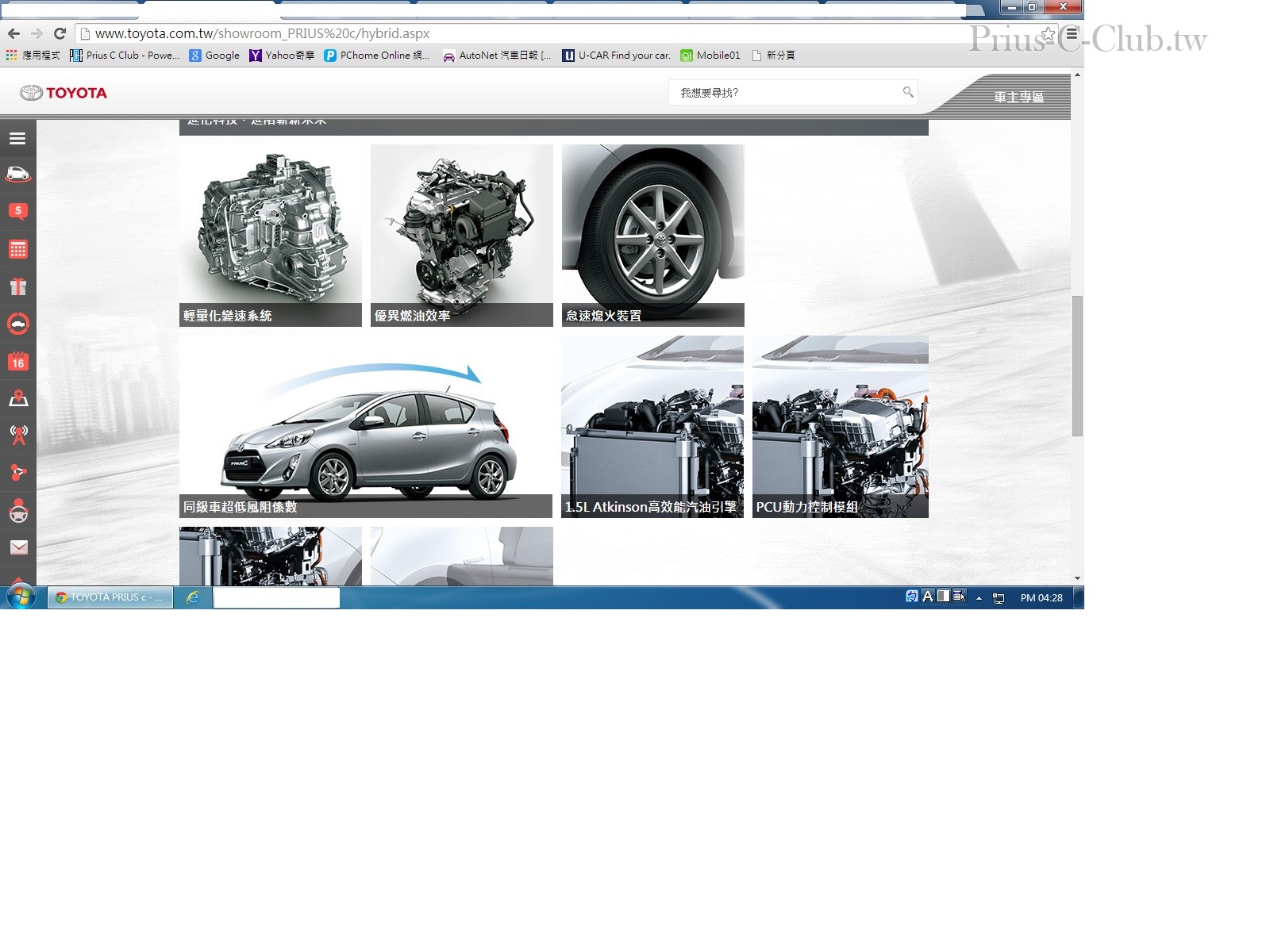Click the Toyota logo in the header
Screen dimensions: 1270x952
63,93
